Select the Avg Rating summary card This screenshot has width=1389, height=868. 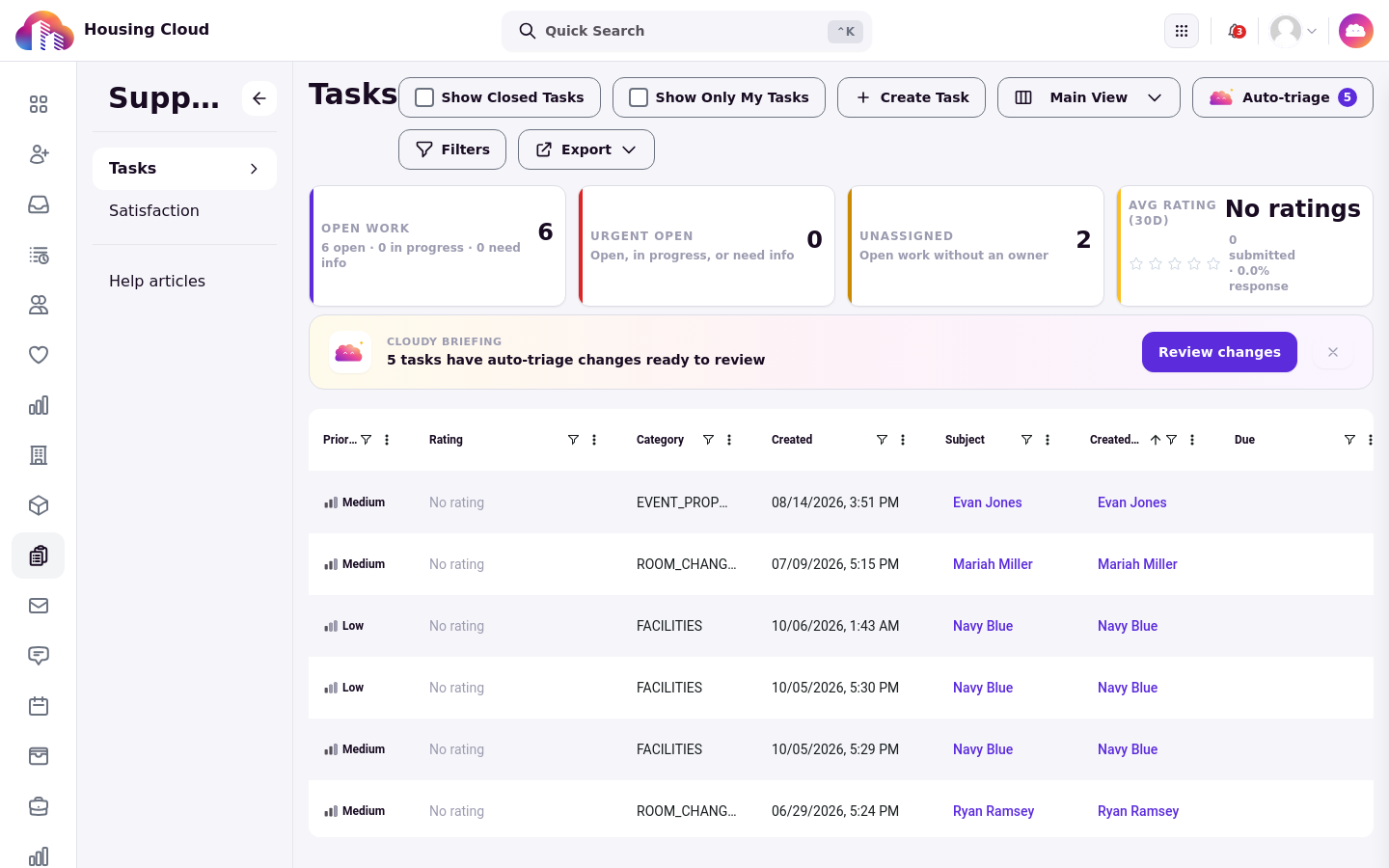coord(1244,246)
